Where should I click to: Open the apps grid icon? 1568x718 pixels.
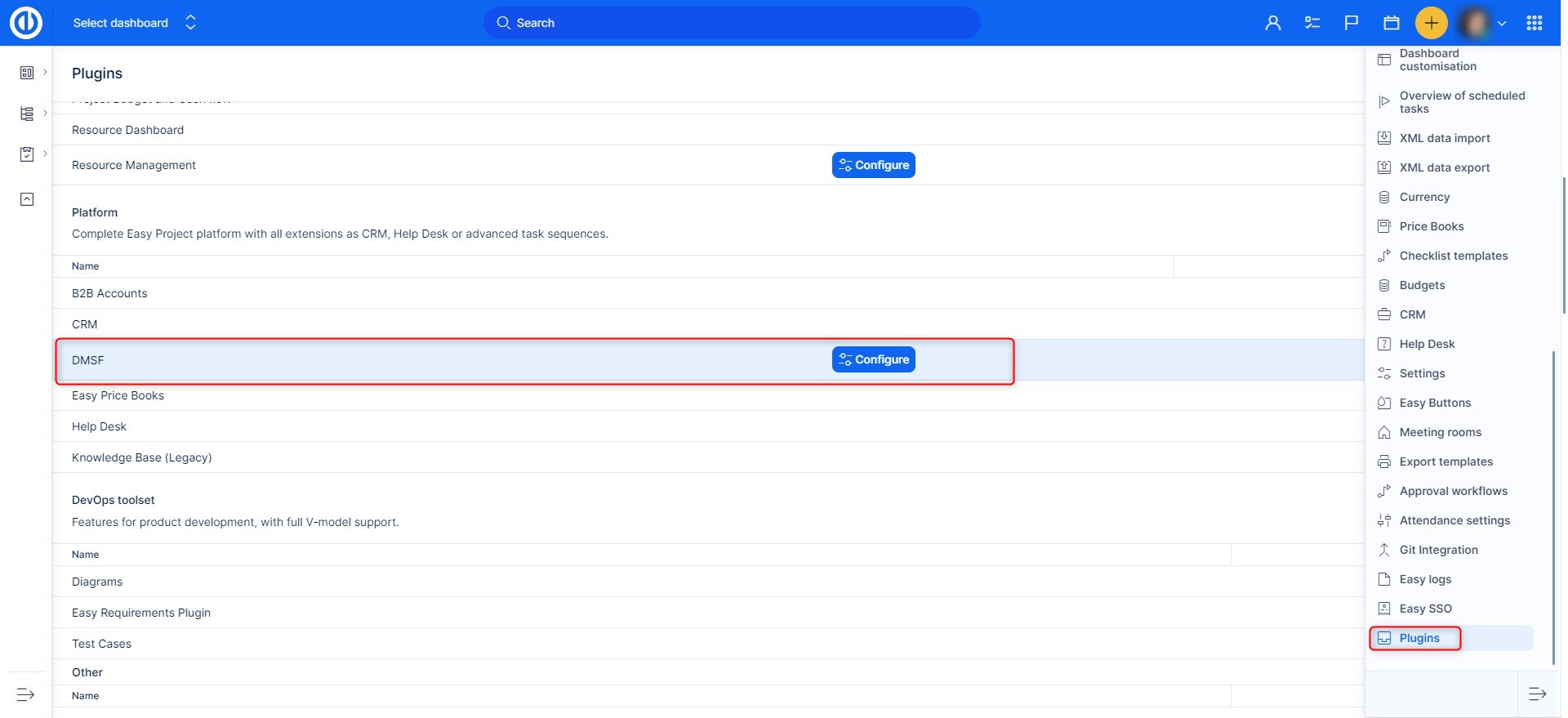pos(1535,23)
